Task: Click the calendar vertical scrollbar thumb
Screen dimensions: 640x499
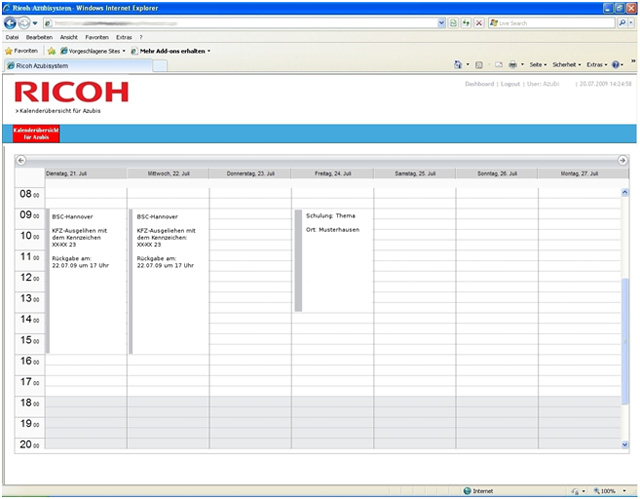Action: pos(625,341)
